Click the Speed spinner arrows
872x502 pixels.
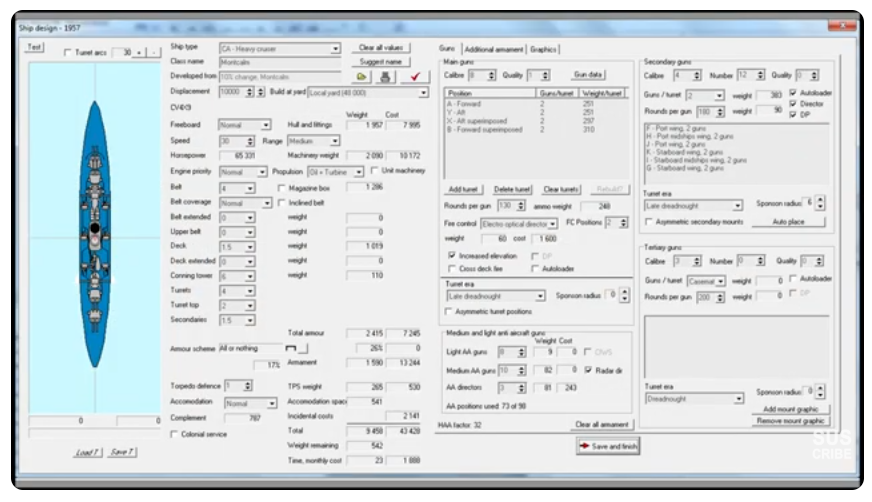tap(250, 141)
